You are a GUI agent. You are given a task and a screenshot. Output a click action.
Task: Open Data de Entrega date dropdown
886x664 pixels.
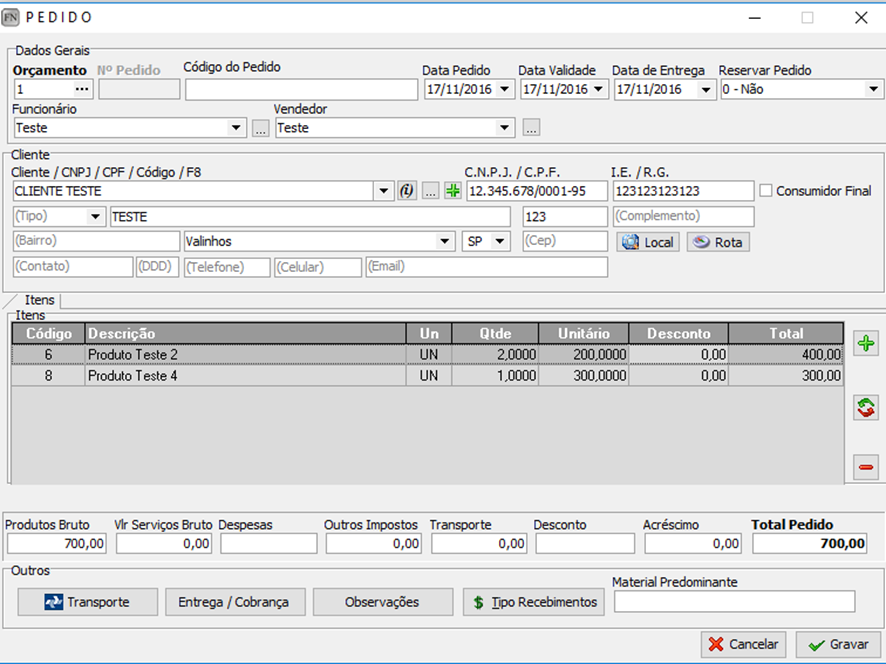point(706,89)
